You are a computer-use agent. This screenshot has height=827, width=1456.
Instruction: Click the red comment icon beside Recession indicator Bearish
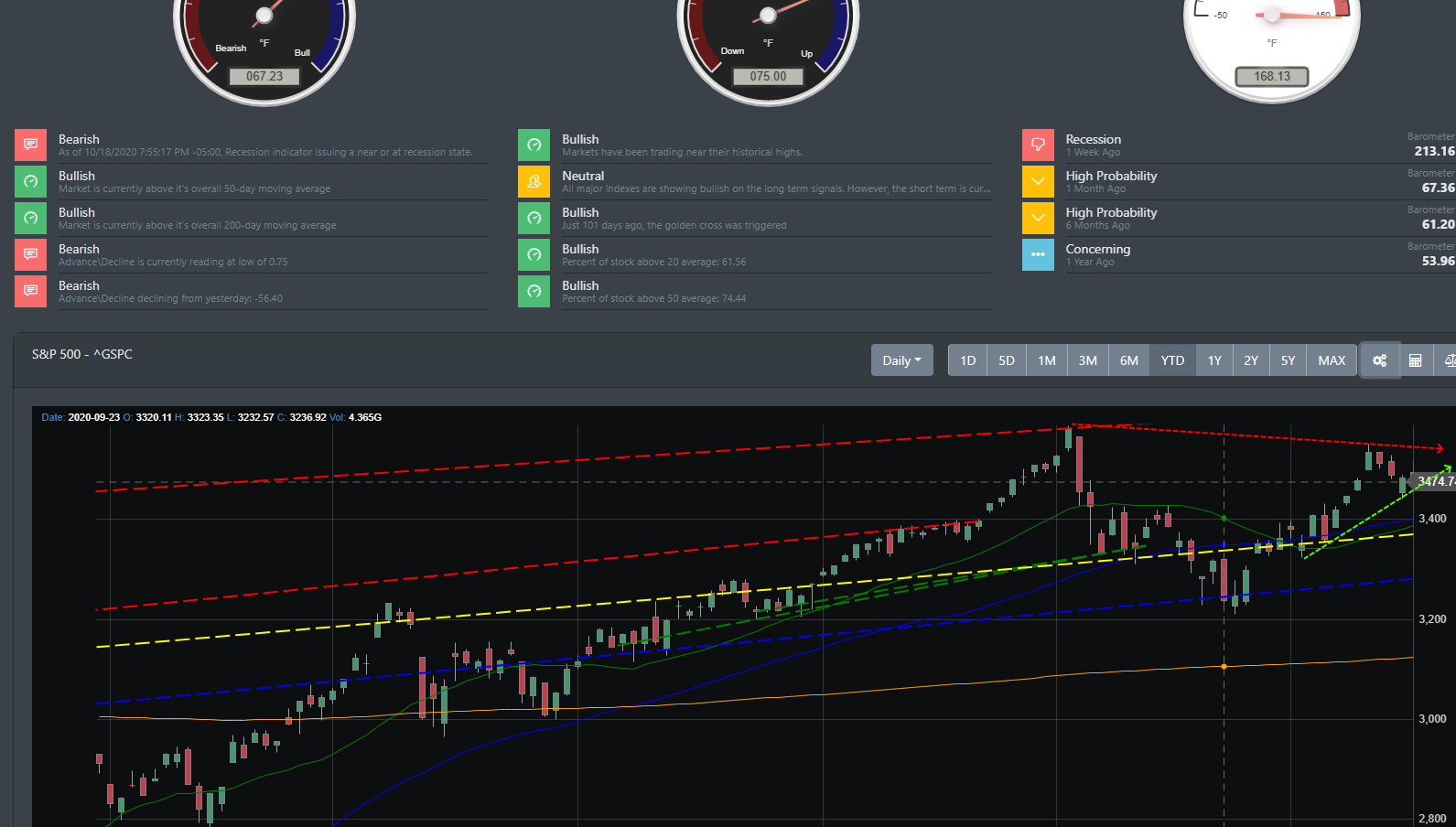(x=30, y=145)
